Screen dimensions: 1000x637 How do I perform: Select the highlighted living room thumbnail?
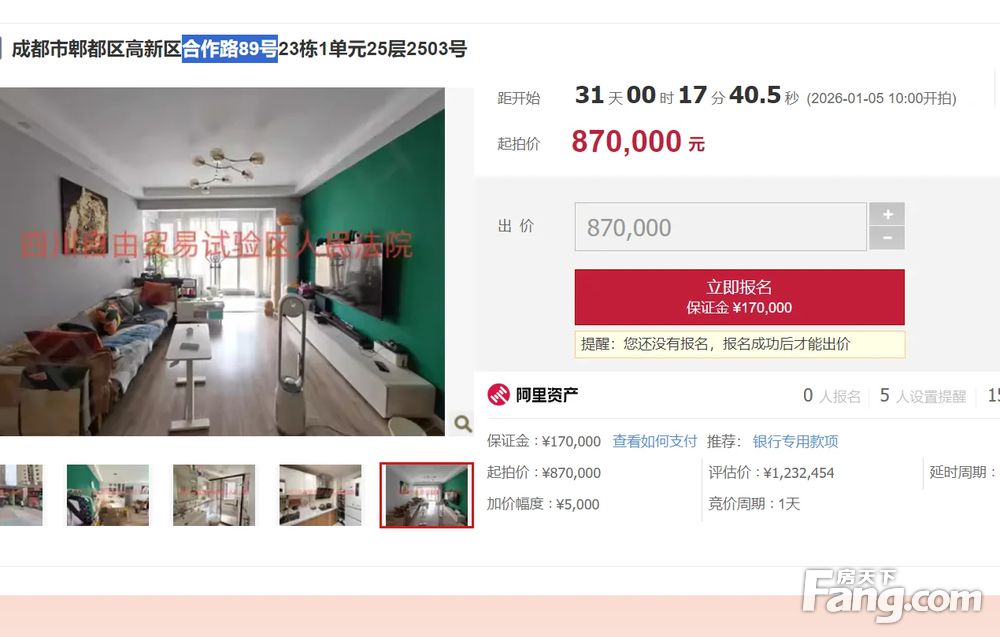(427, 495)
